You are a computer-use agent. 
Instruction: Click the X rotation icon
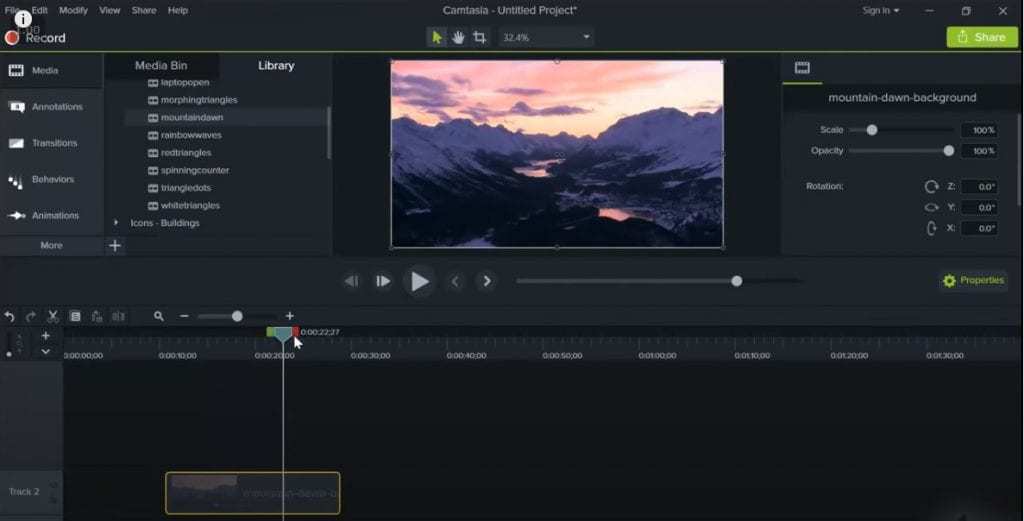pos(931,228)
